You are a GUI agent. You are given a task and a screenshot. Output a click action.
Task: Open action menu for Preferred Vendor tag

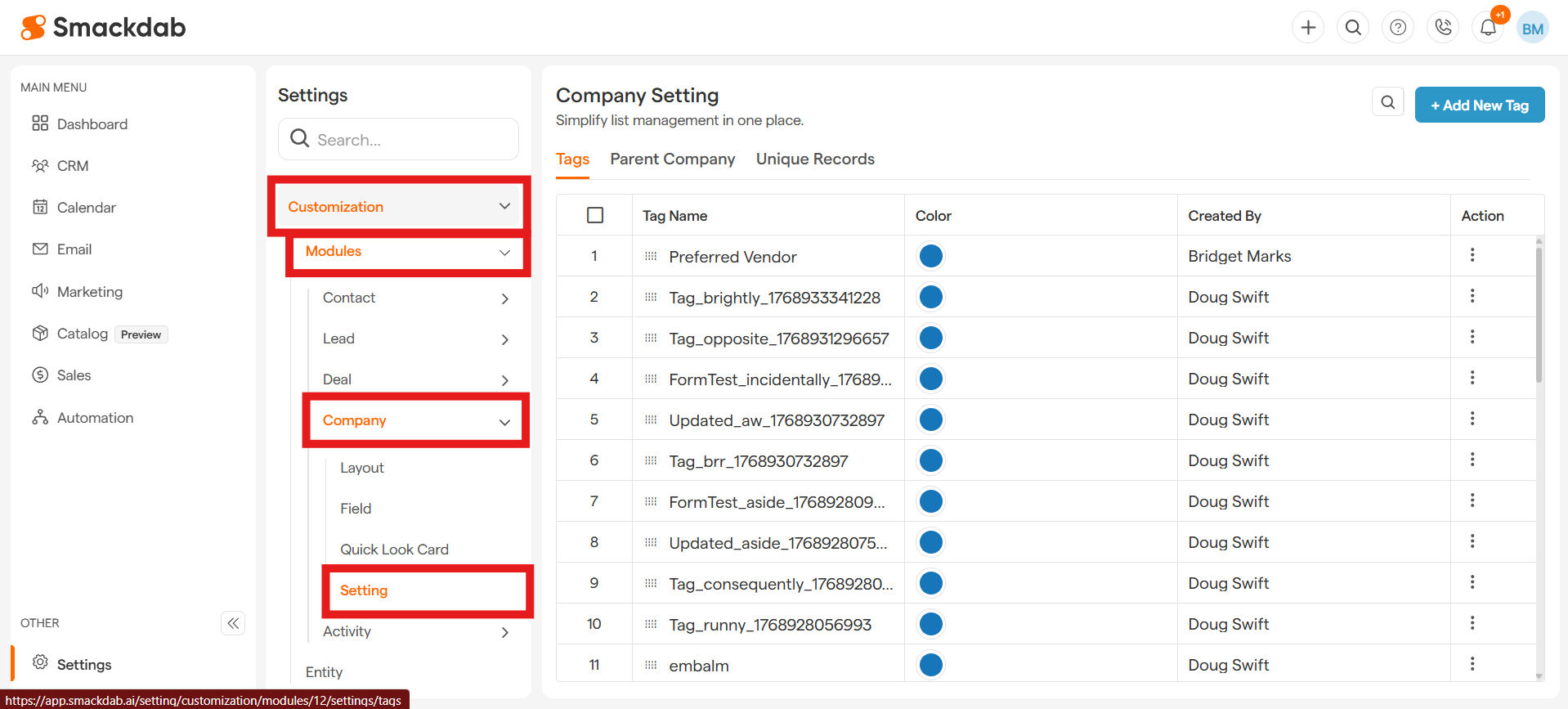pos(1472,255)
